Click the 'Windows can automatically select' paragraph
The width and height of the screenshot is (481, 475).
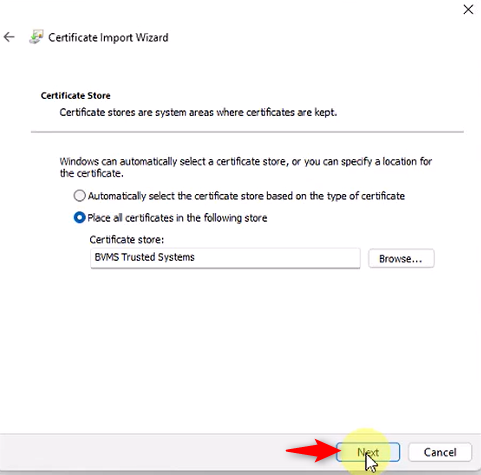(x=246, y=167)
